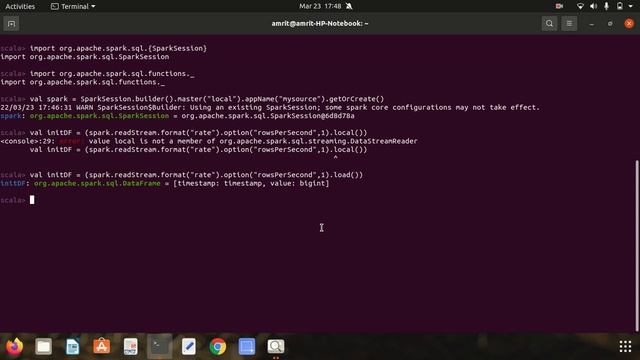
Task: Open the Terminal app menu
Action: pyautogui.click(x=73, y=6)
